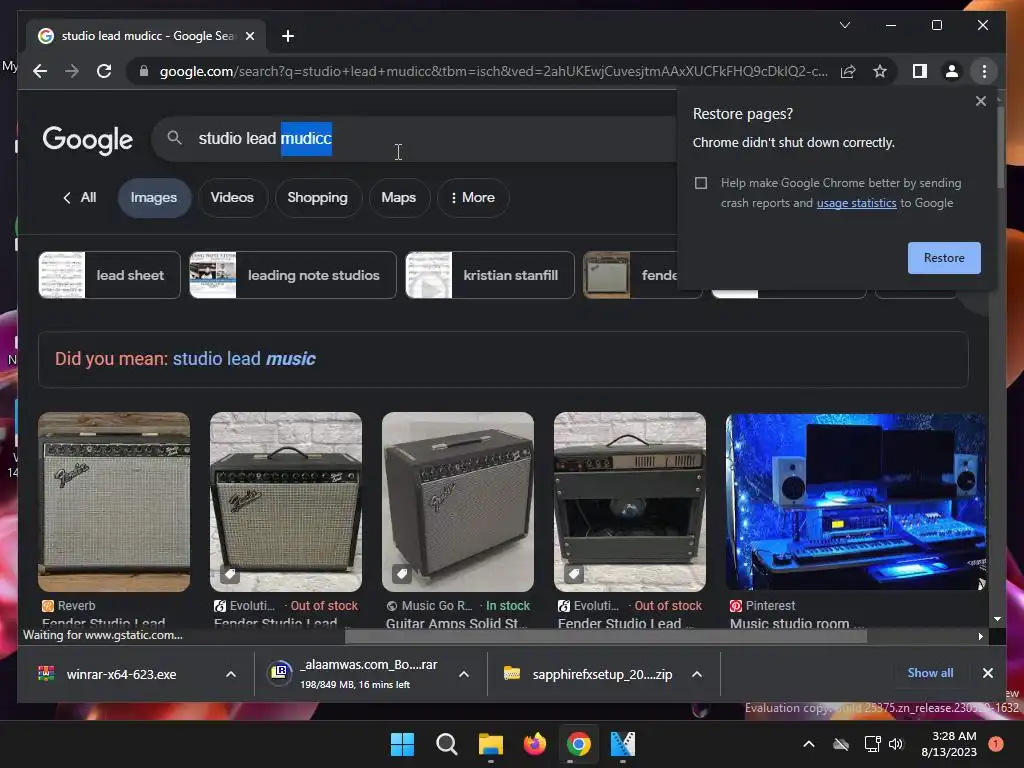
Task: Open the tab search dropdown
Action: coord(844,25)
